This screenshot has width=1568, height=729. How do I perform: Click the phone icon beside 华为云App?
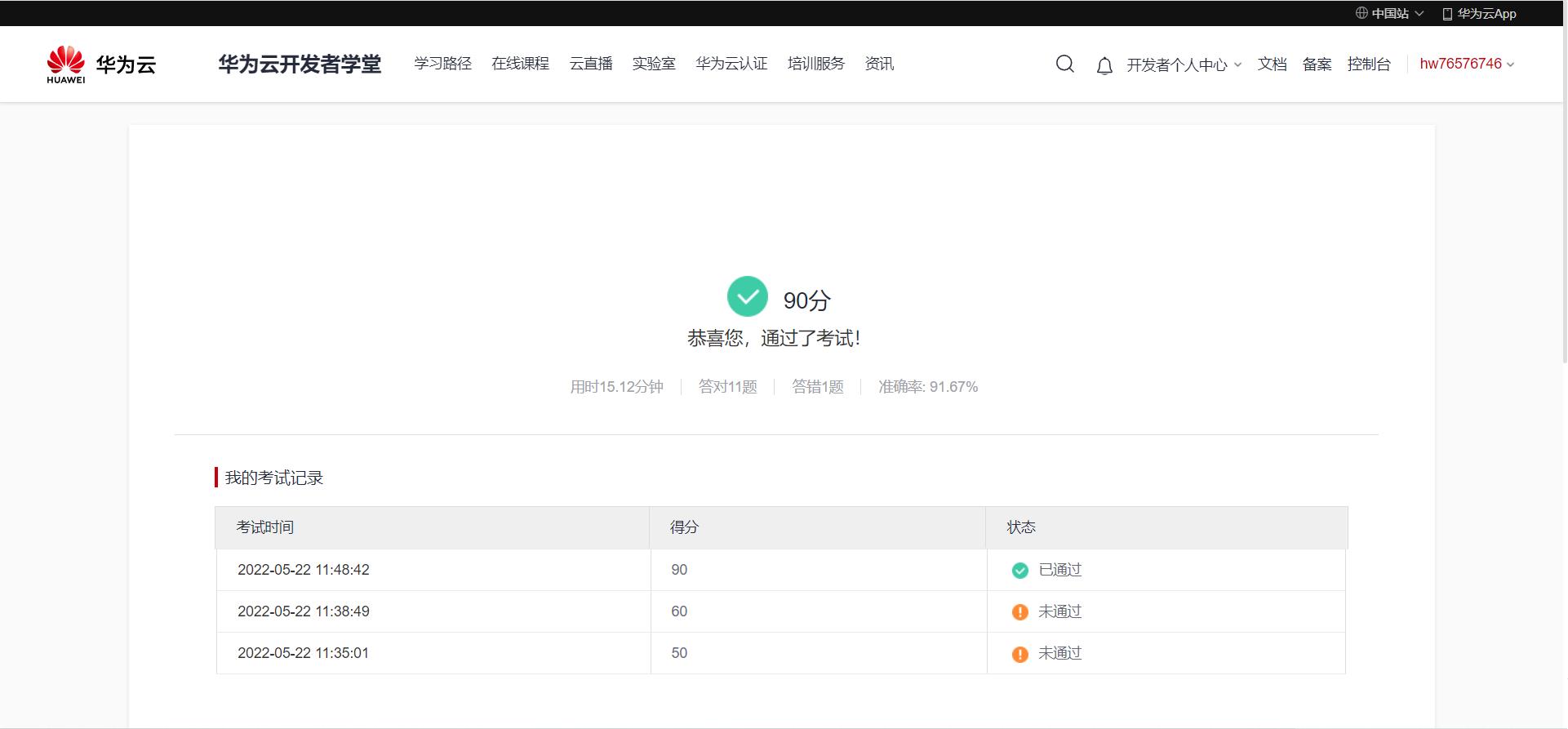pos(1447,14)
